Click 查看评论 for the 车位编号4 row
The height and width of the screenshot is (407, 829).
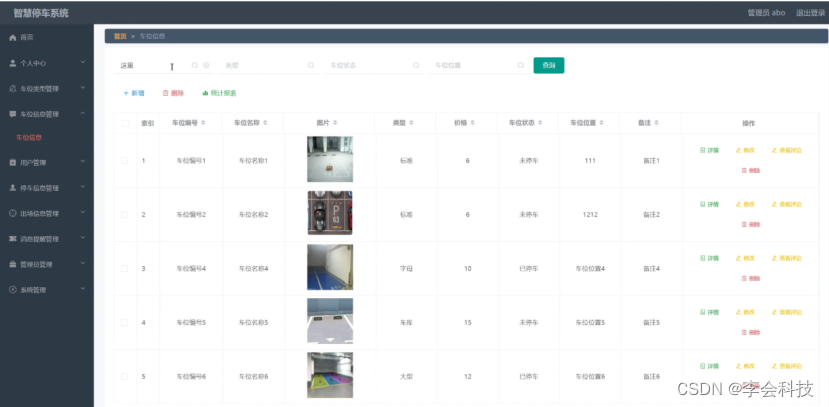[x=787, y=258]
